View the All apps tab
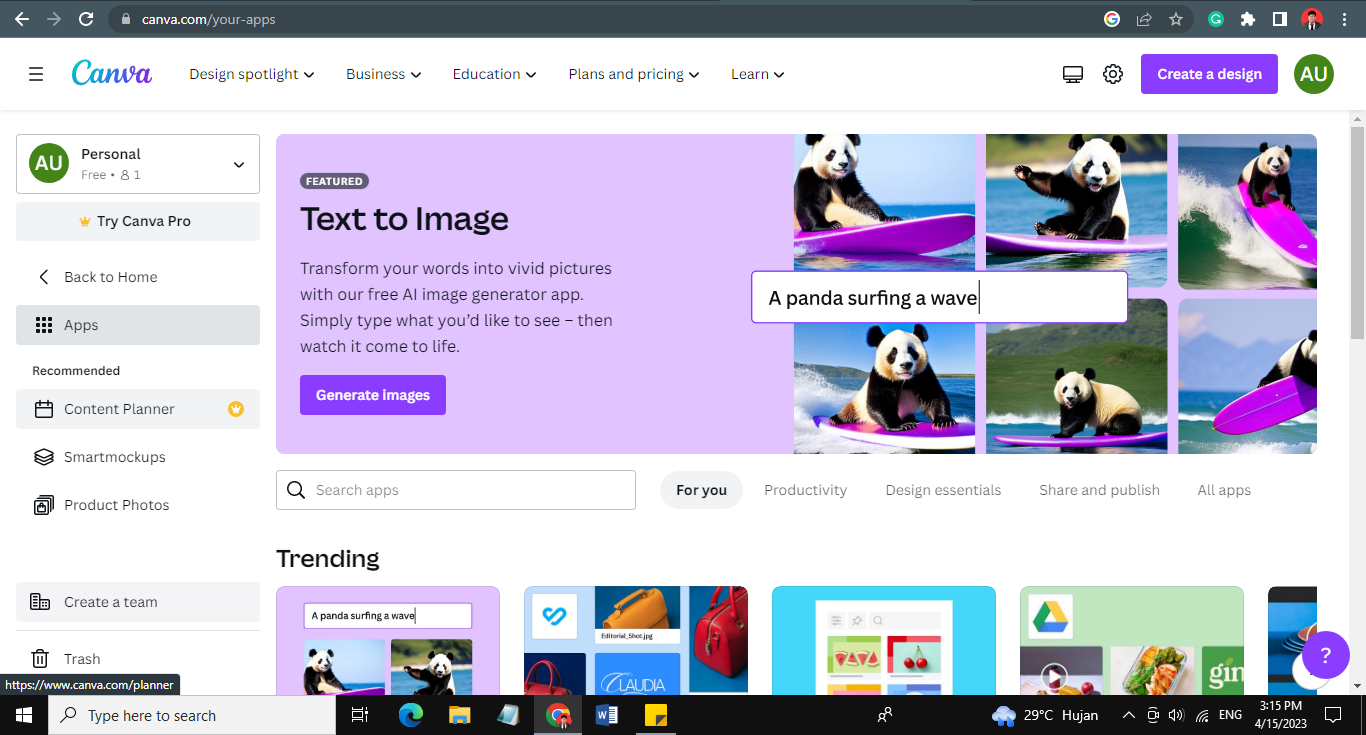Screen dimensions: 1366x735 [1223, 490]
